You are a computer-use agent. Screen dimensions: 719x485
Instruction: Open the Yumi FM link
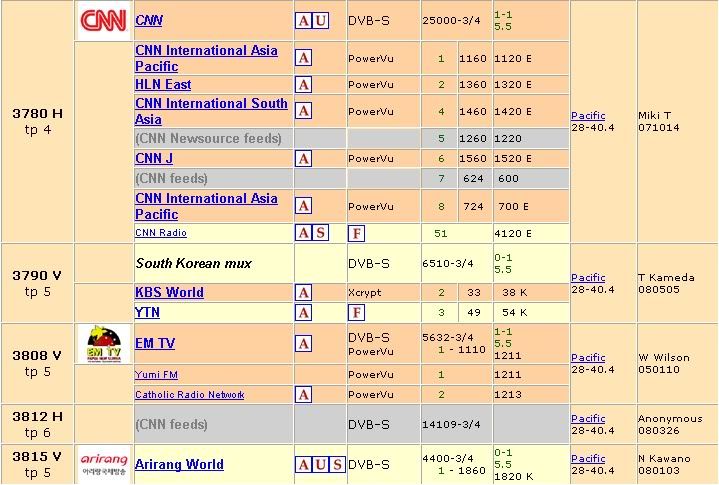[156, 375]
